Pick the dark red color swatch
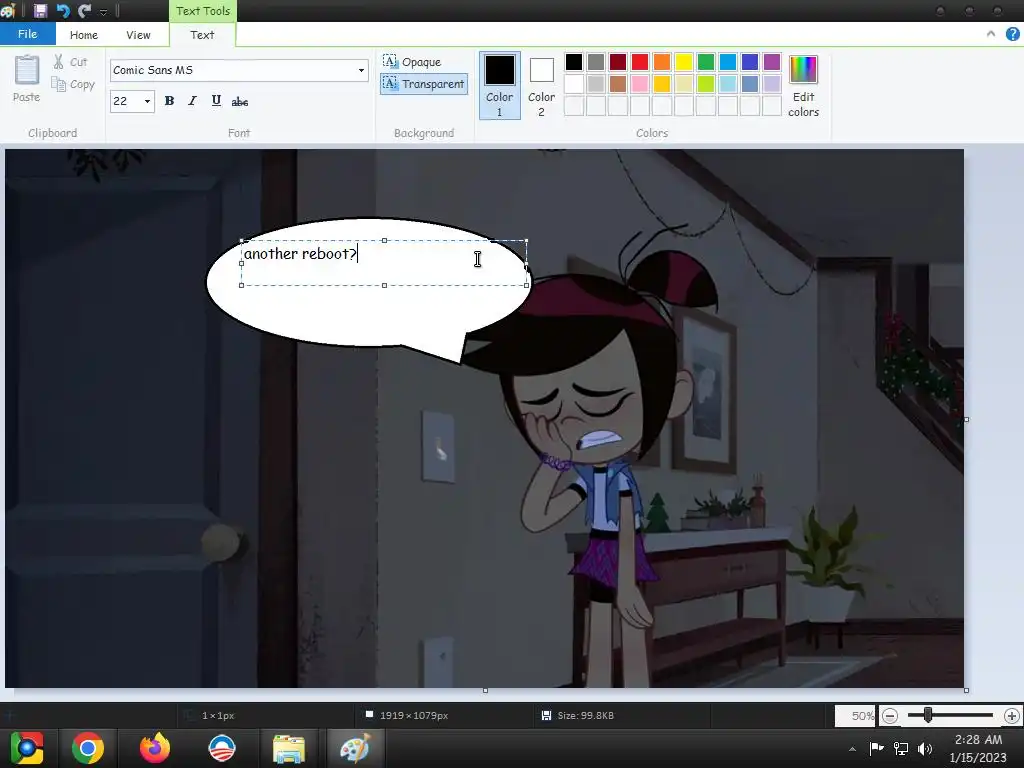Viewport: 1024px width, 768px height. pos(618,62)
